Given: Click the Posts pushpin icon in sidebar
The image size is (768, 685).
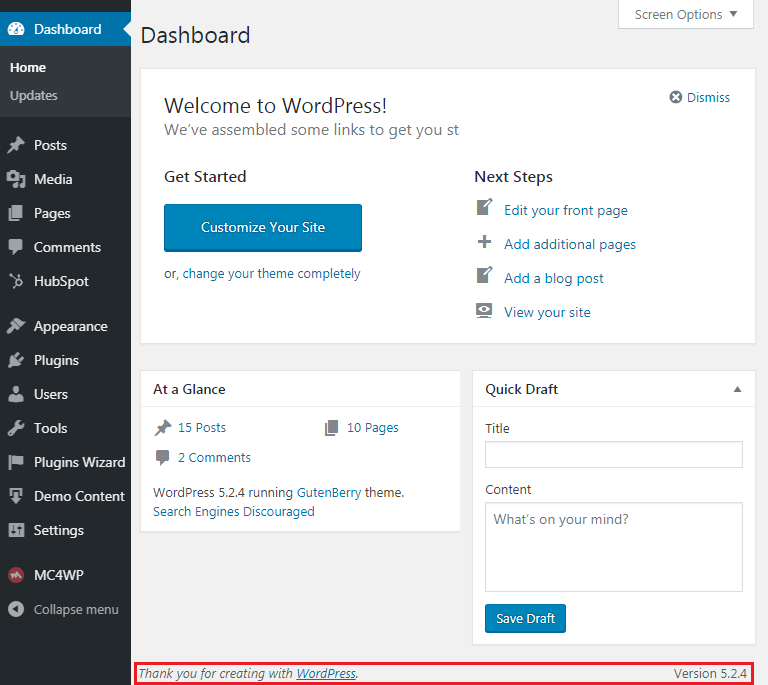Looking at the screenshot, I should [x=16, y=145].
